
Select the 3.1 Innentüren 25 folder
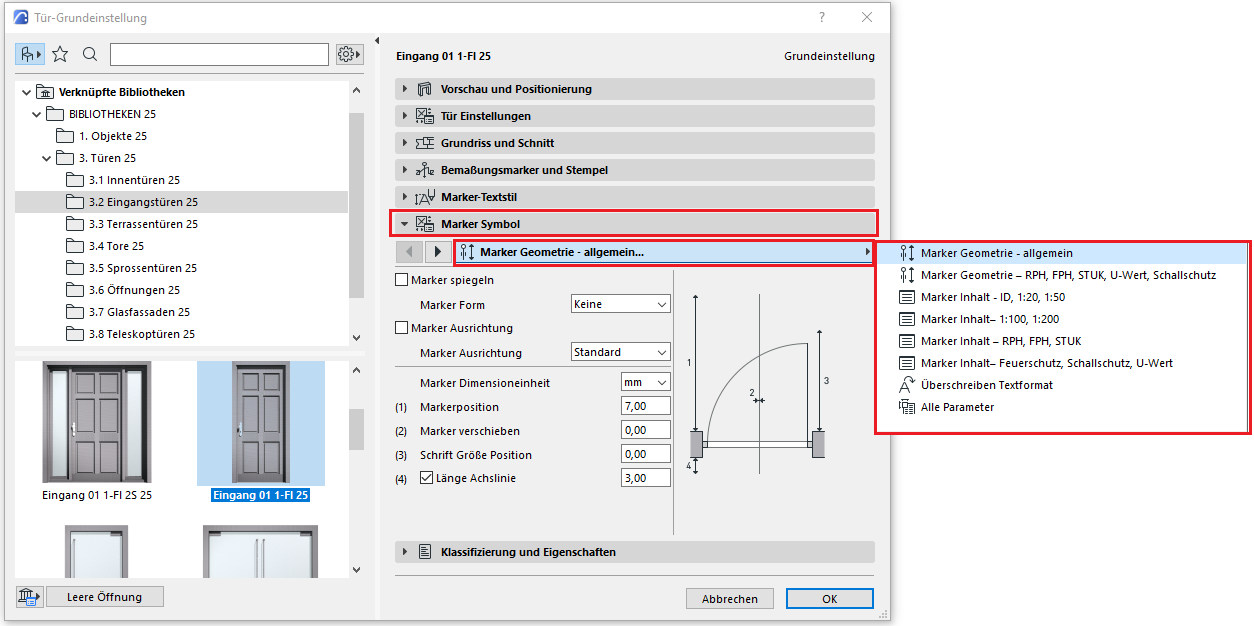pos(134,180)
